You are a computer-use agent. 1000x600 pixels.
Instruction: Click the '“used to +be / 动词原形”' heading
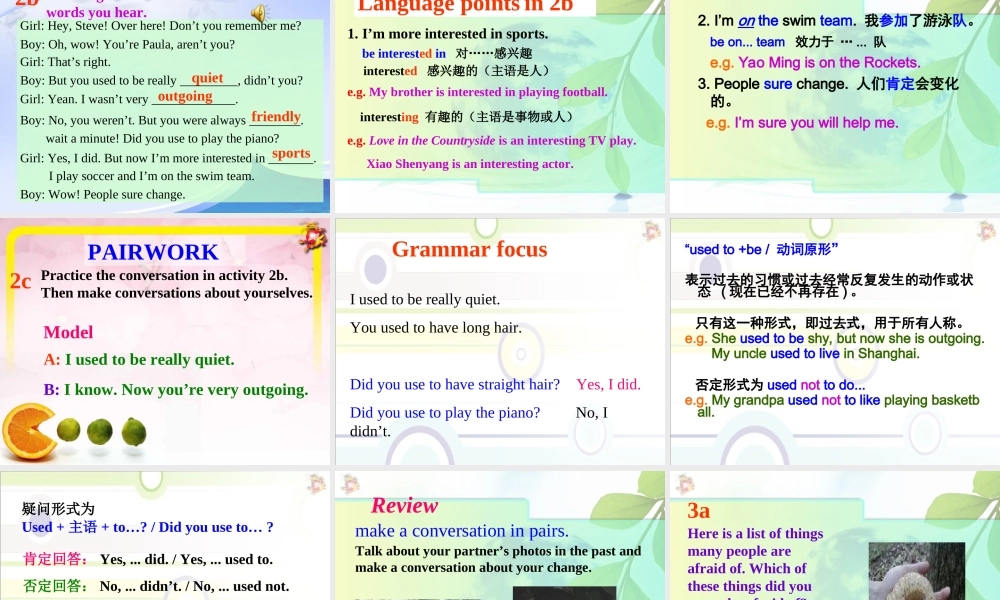click(761, 249)
